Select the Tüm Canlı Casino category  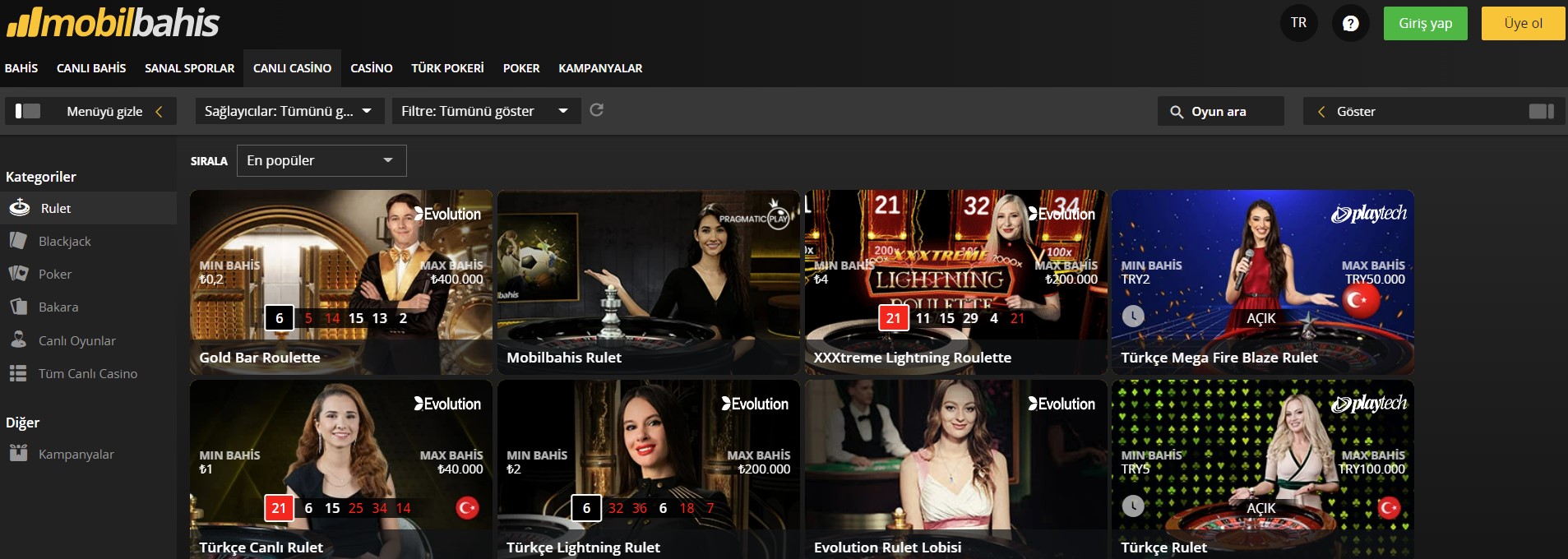click(x=88, y=373)
